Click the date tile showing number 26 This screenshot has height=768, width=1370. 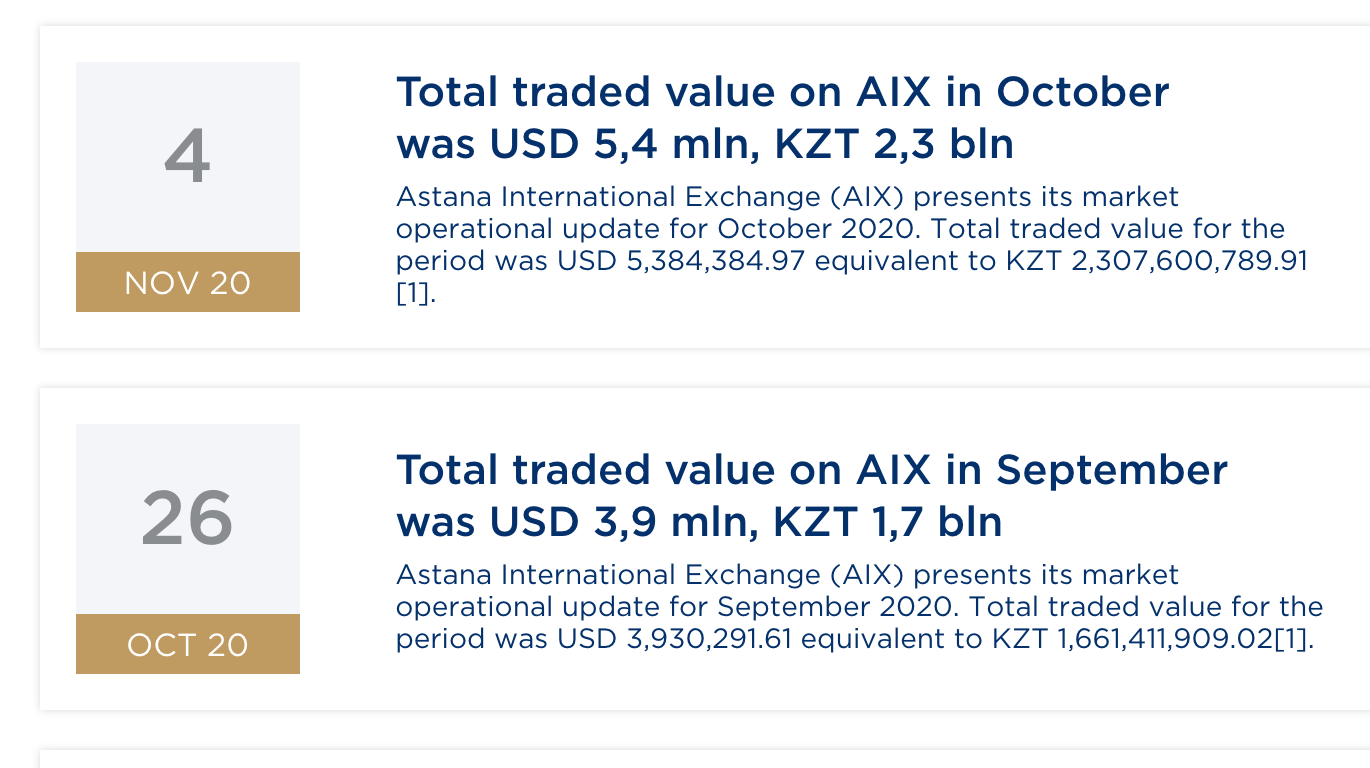tap(187, 519)
